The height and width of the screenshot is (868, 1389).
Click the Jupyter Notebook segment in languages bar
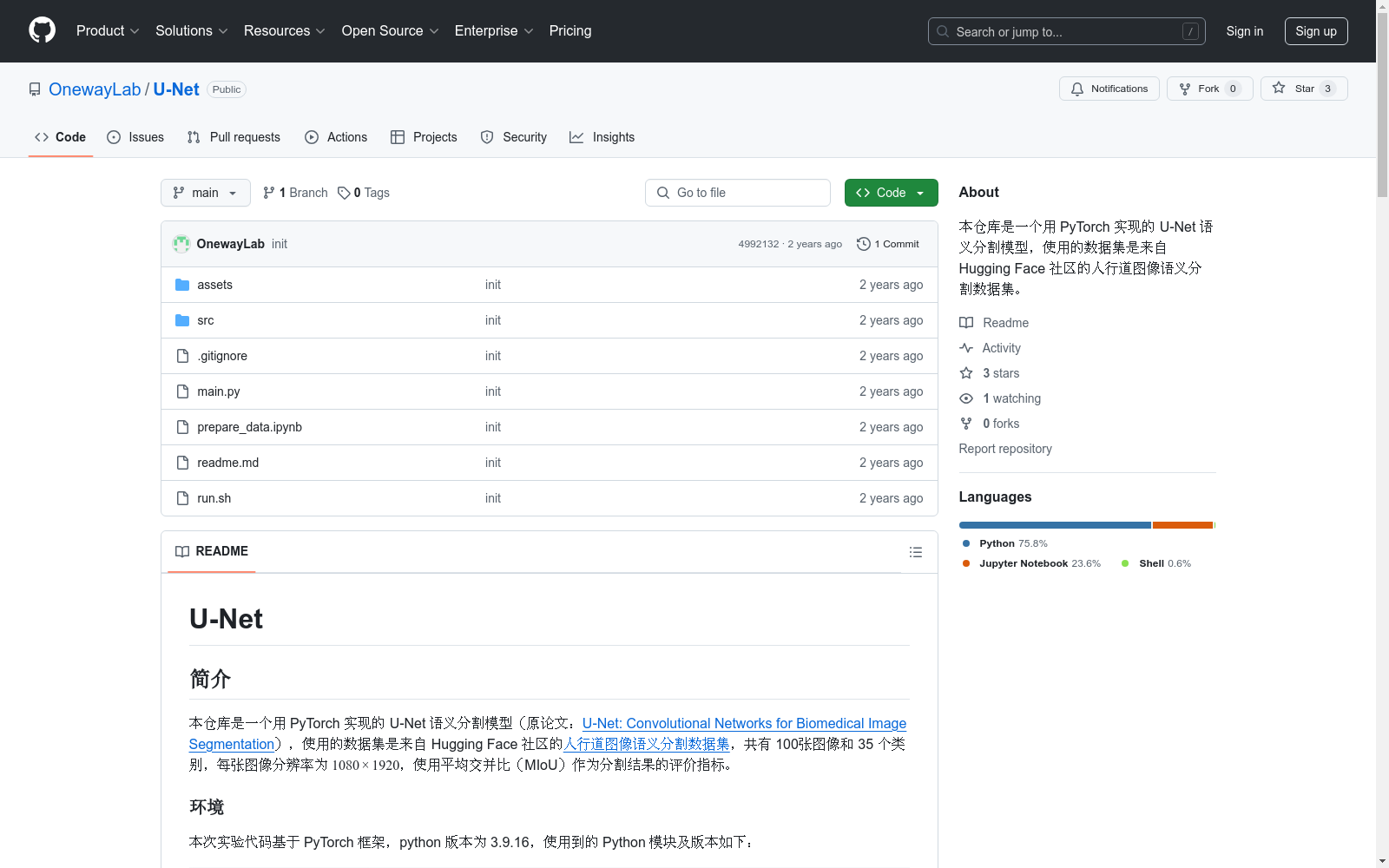(x=1182, y=525)
